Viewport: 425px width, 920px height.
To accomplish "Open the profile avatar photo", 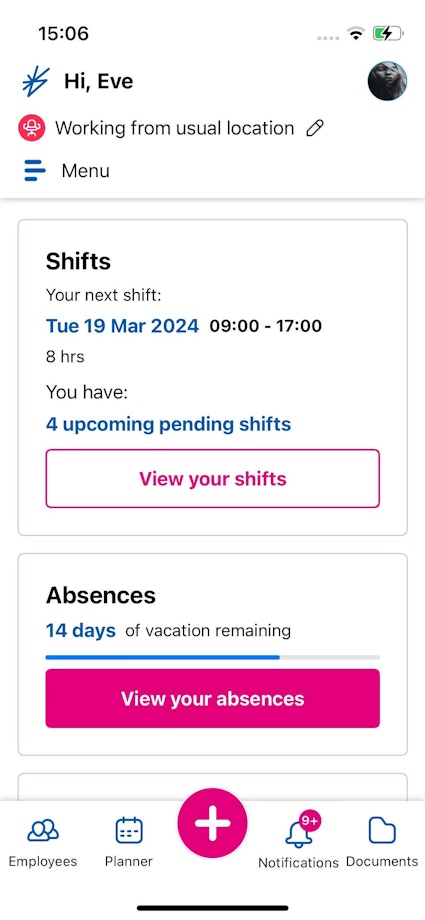I will click(x=387, y=81).
